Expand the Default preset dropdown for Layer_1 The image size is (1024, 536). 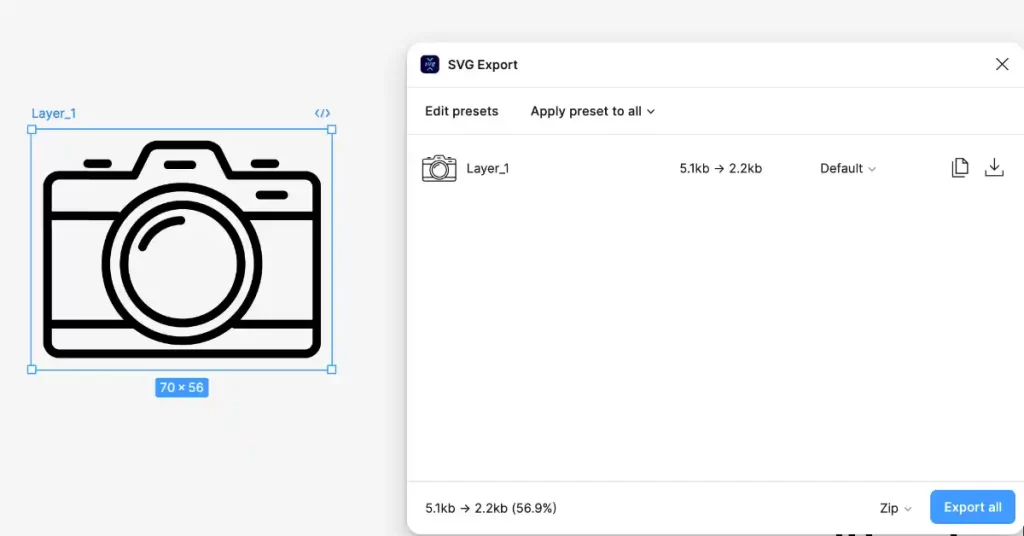click(x=847, y=169)
